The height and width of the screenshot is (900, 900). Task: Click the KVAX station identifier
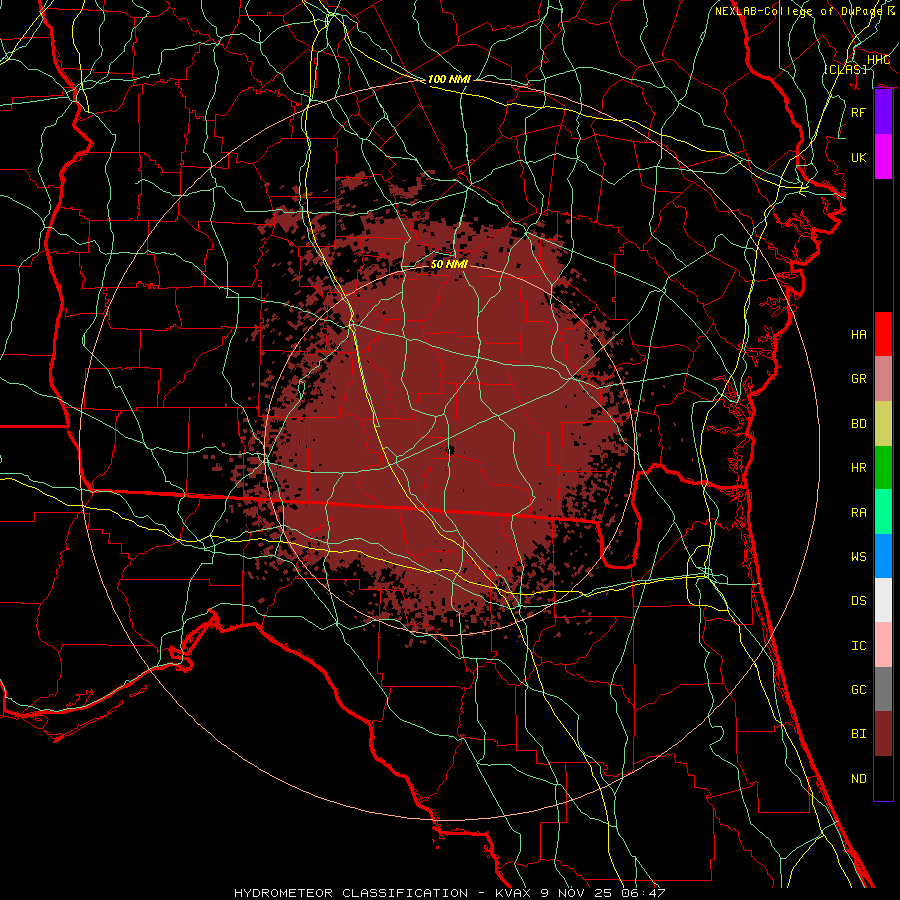click(513, 893)
